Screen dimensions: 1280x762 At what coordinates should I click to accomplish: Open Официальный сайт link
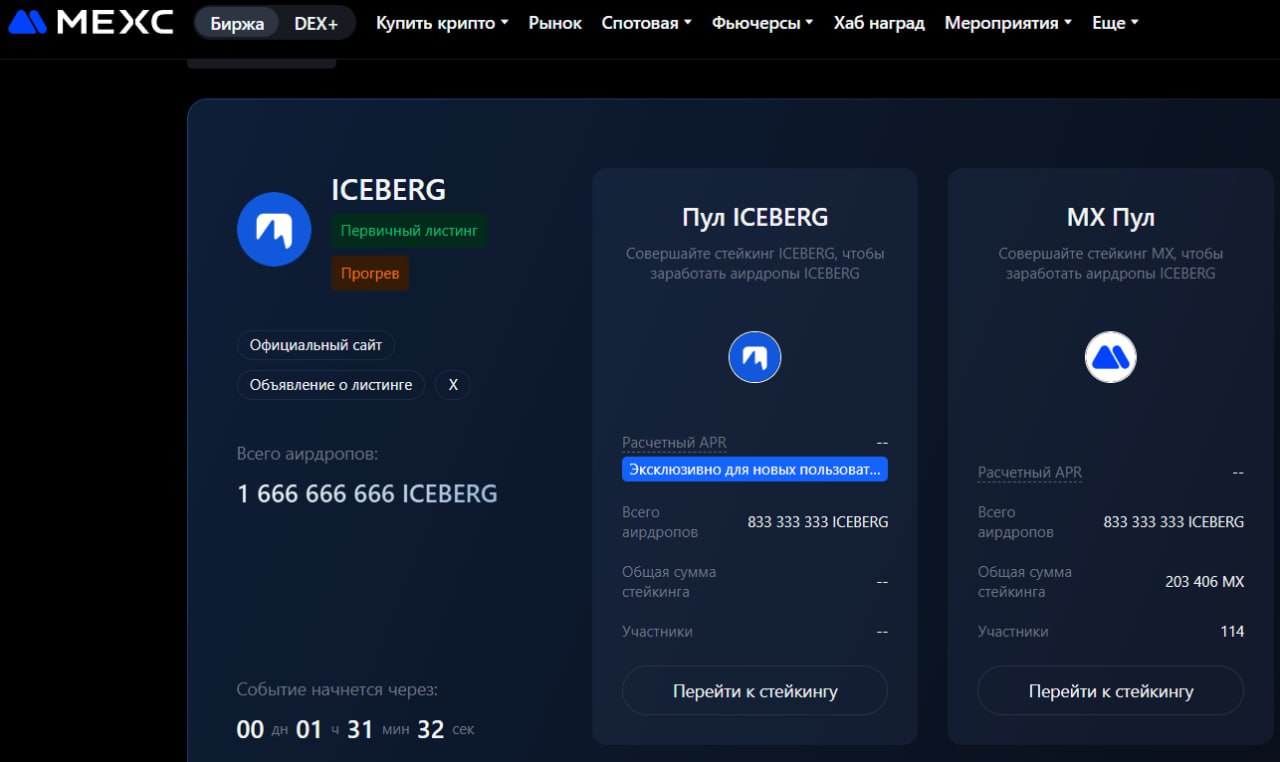(x=316, y=345)
